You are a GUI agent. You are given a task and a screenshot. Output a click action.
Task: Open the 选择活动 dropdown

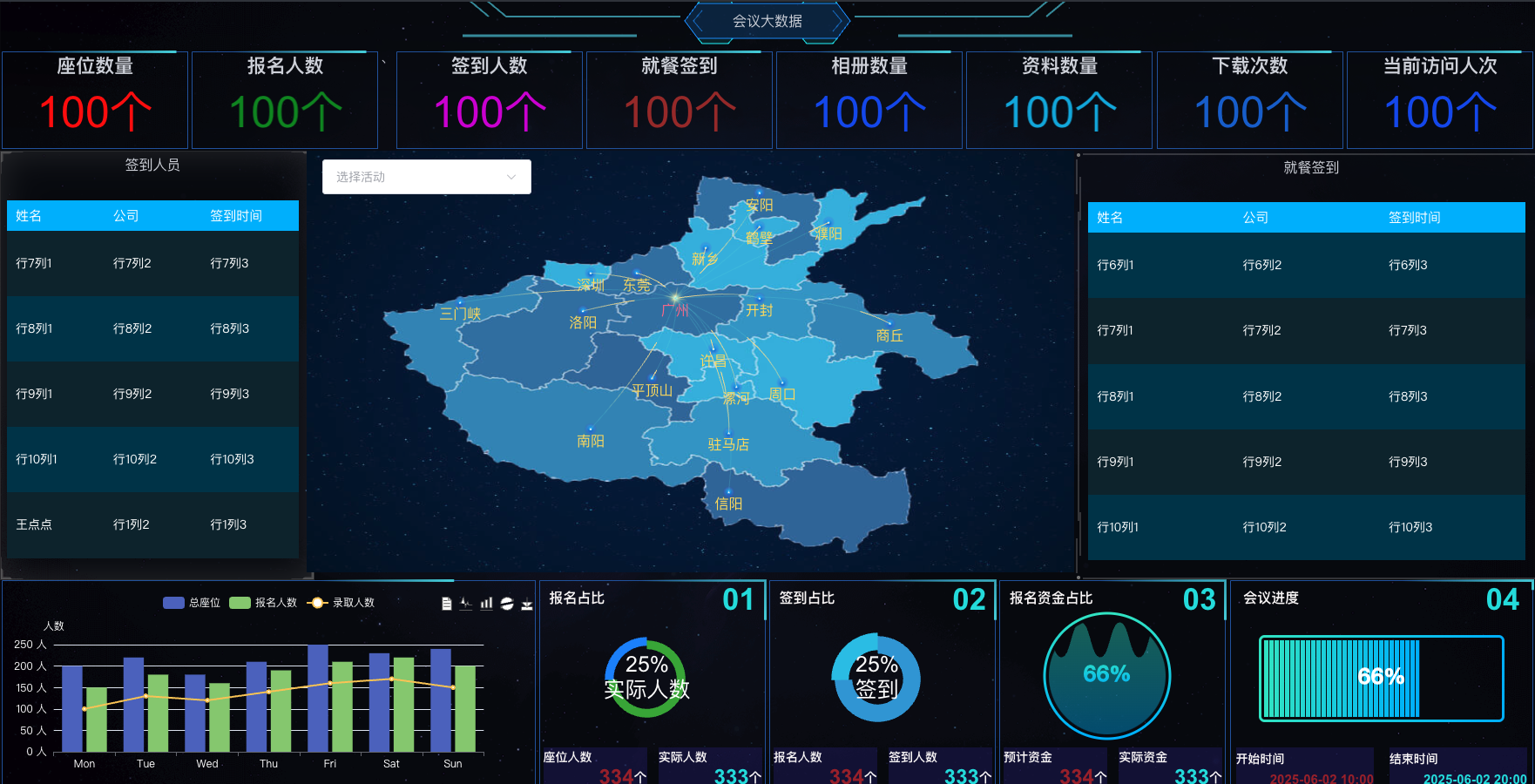pos(416,177)
